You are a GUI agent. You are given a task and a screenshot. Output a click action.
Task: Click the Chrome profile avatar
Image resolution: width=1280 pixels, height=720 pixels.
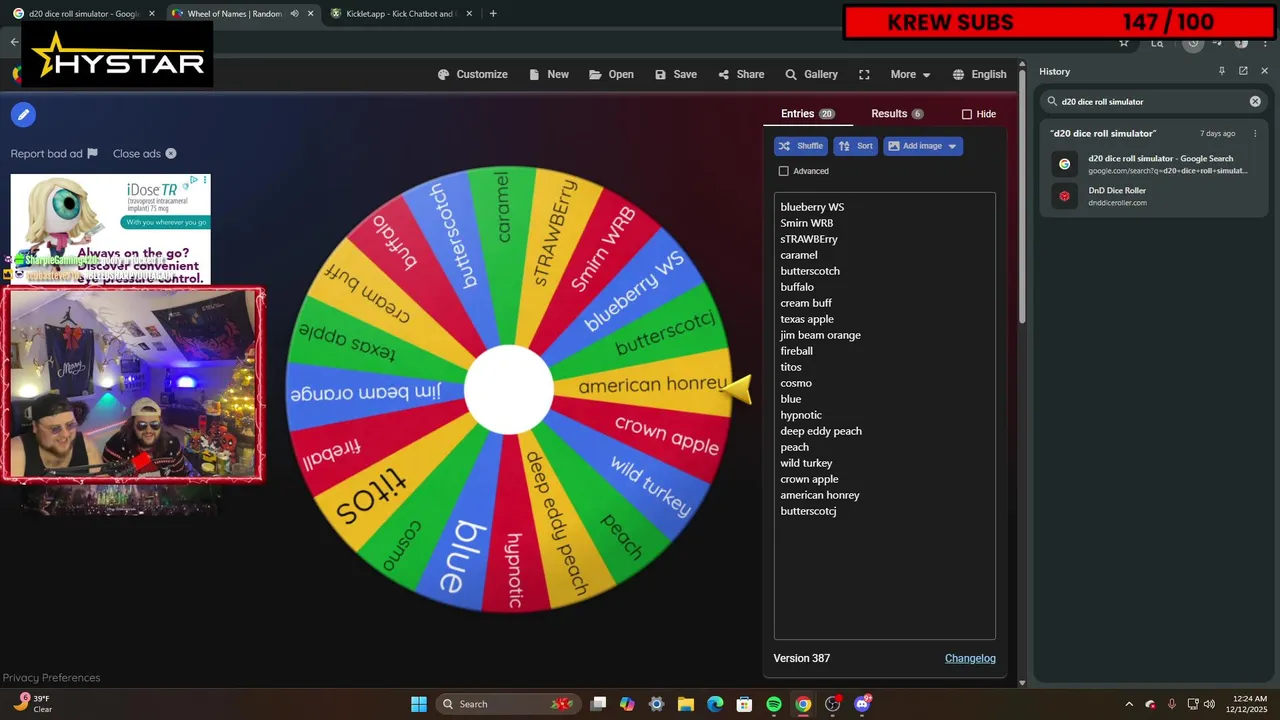pos(1241,43)
